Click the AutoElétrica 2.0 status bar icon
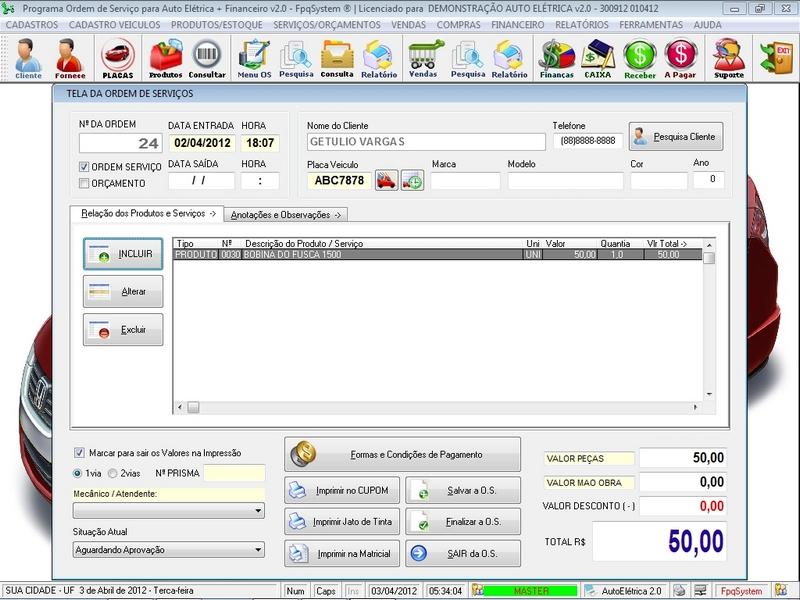 (x=590, y=591)
